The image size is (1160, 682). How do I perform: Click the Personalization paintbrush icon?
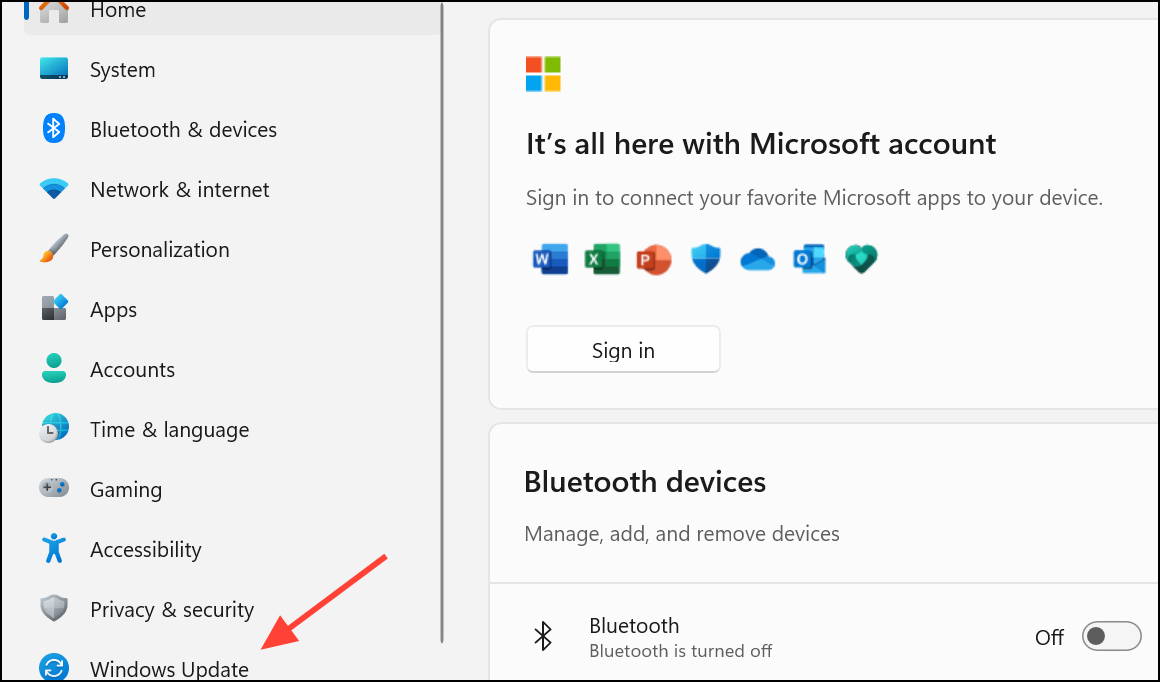pos(53,249)
